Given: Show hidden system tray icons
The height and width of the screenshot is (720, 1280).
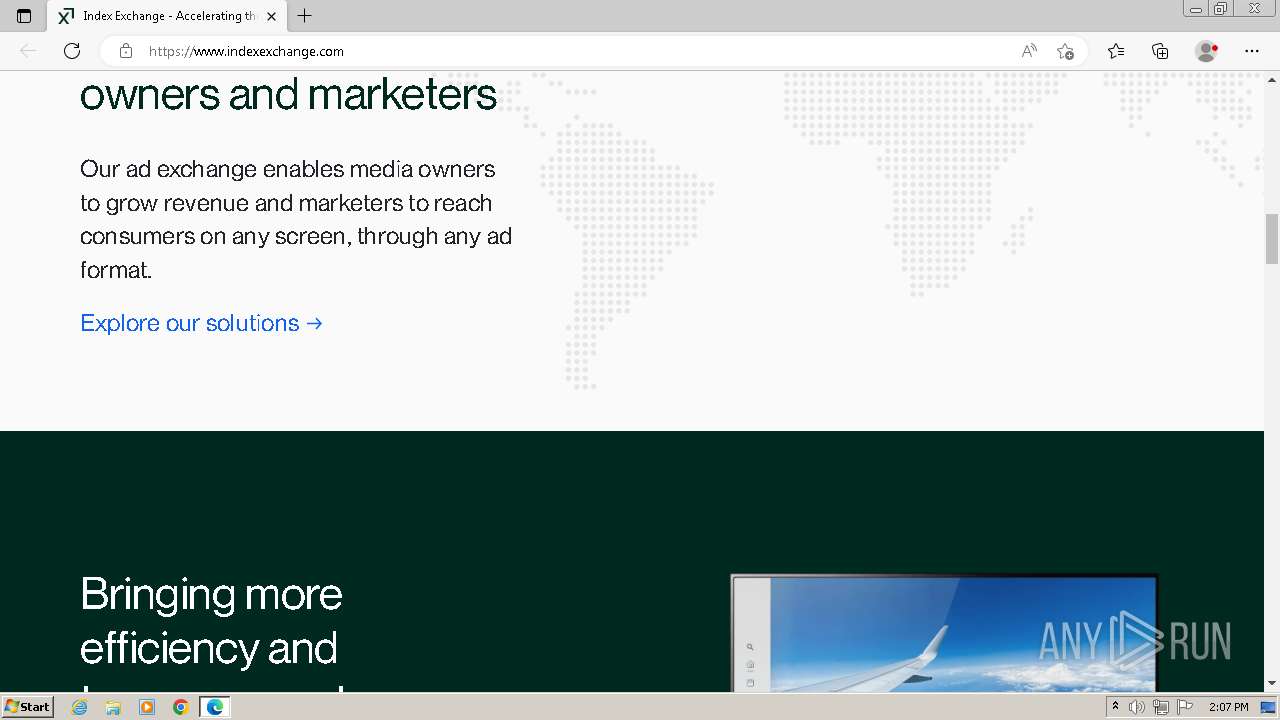Looking at the screenshot, I should [x=1115, y=707].
